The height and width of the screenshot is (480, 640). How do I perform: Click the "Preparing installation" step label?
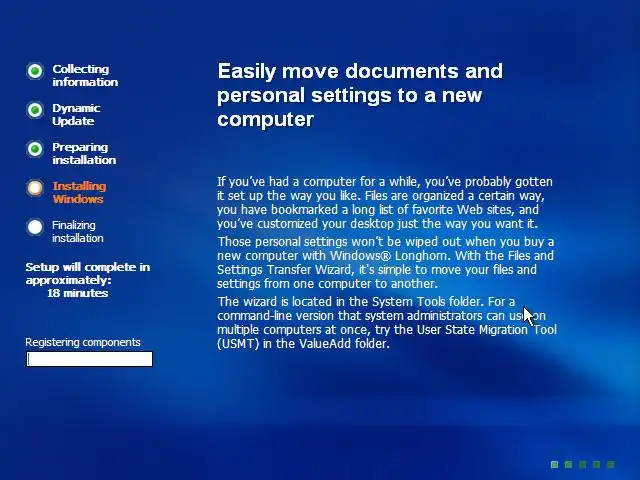[84, 153]
